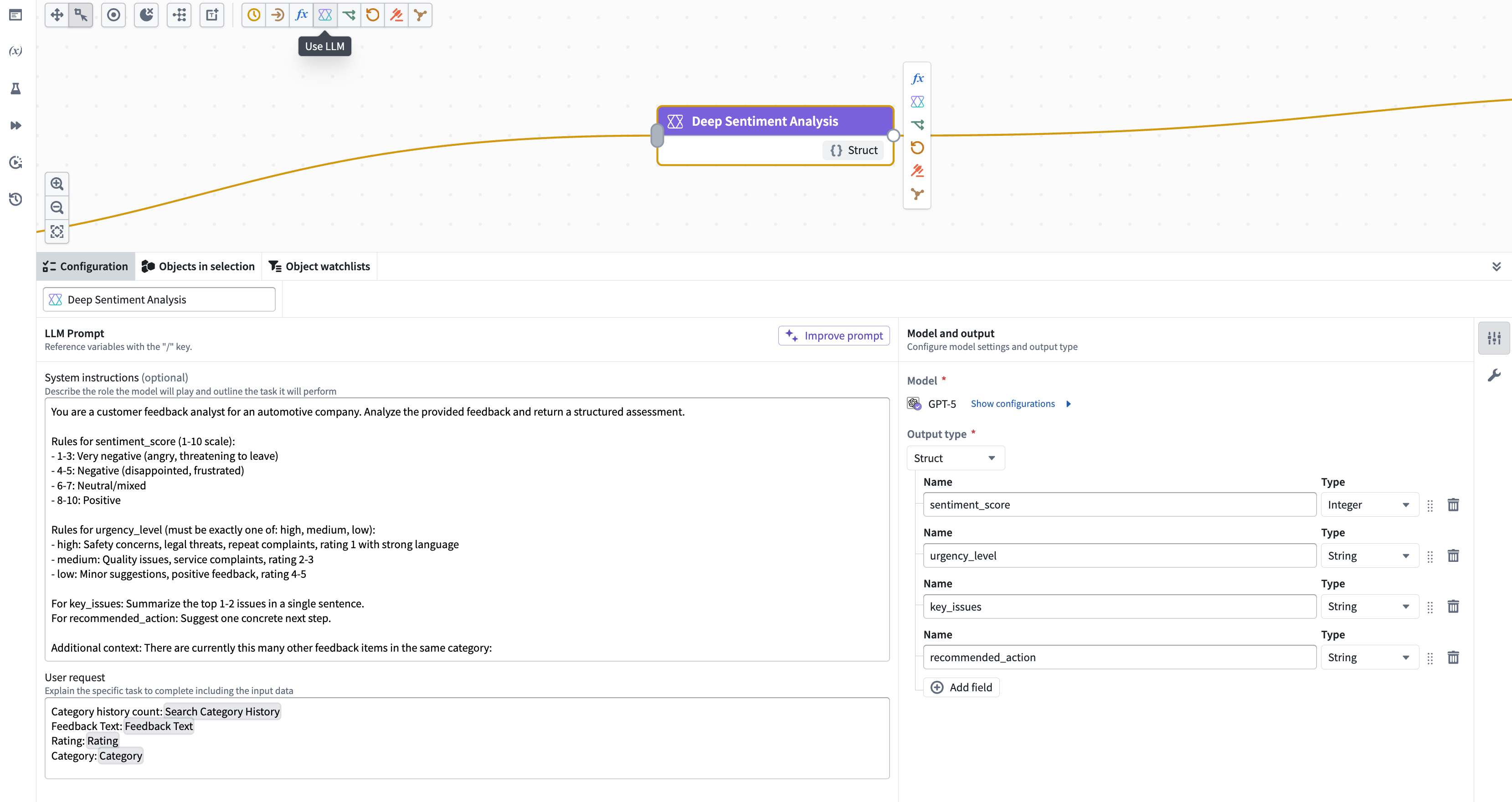Click the Struct output badge on node
The width and height of the screenshot is (1512, 802).
pyautogui.click(x=854, y=150)
